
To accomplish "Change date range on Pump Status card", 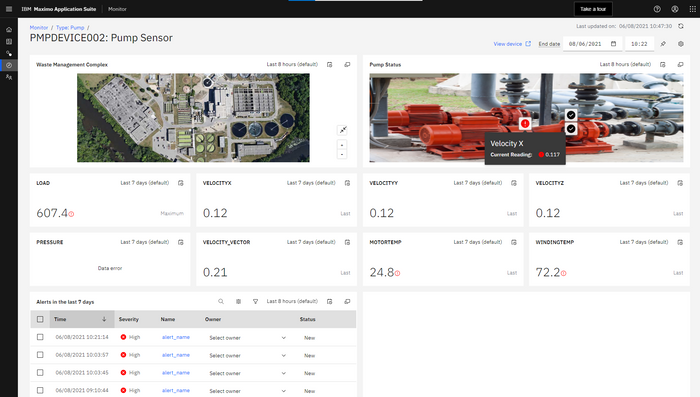I will pos(662,64).
